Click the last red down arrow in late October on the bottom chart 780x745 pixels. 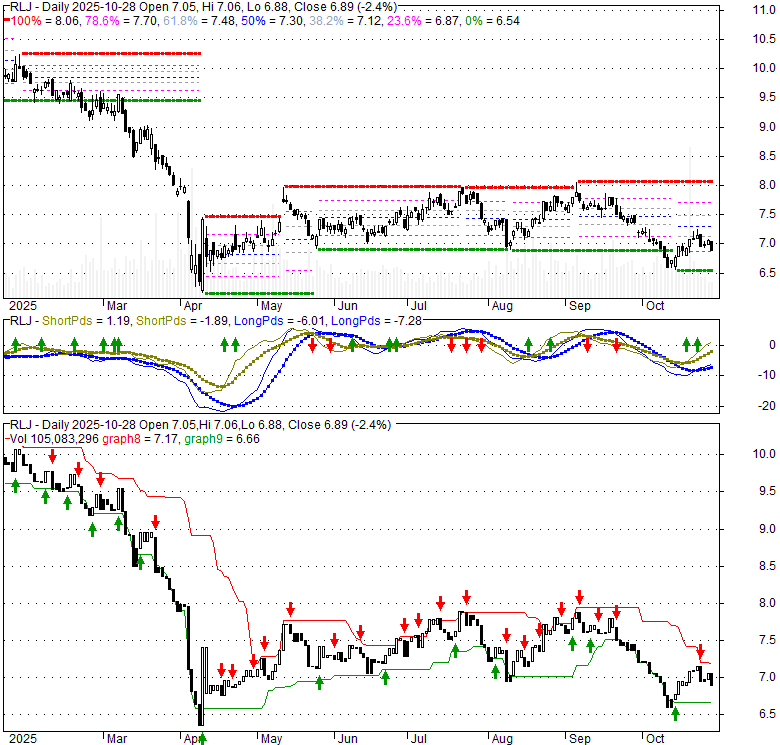pos(701,651)
